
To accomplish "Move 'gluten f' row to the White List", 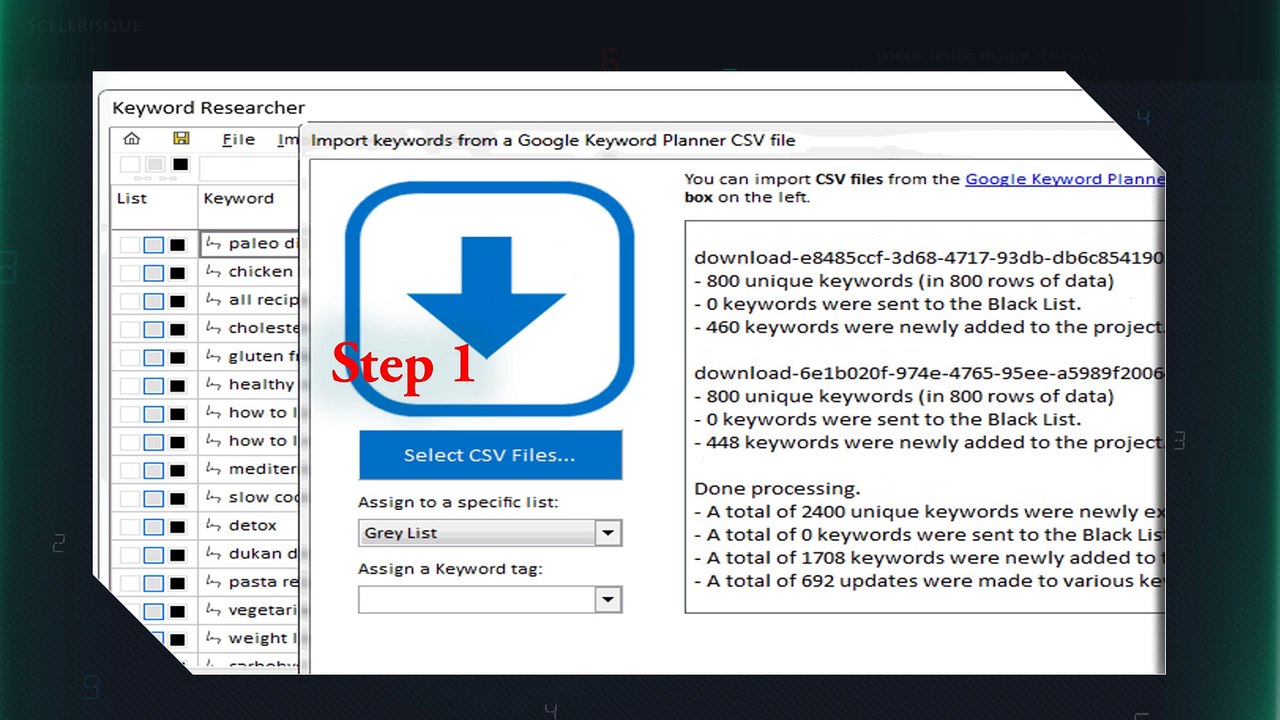I will click(129, 357).
